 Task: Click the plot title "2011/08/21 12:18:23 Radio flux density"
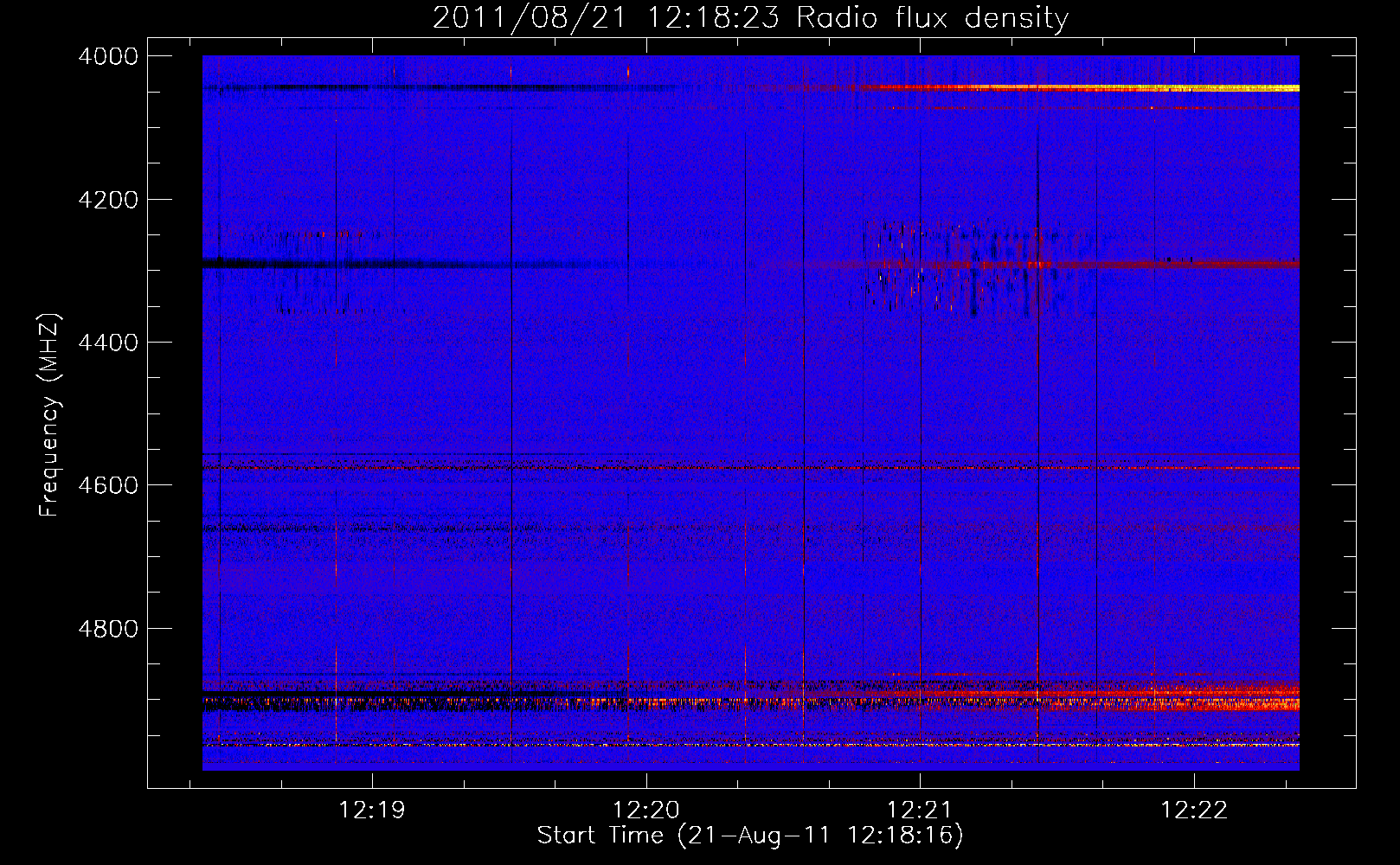click(750, 17)
